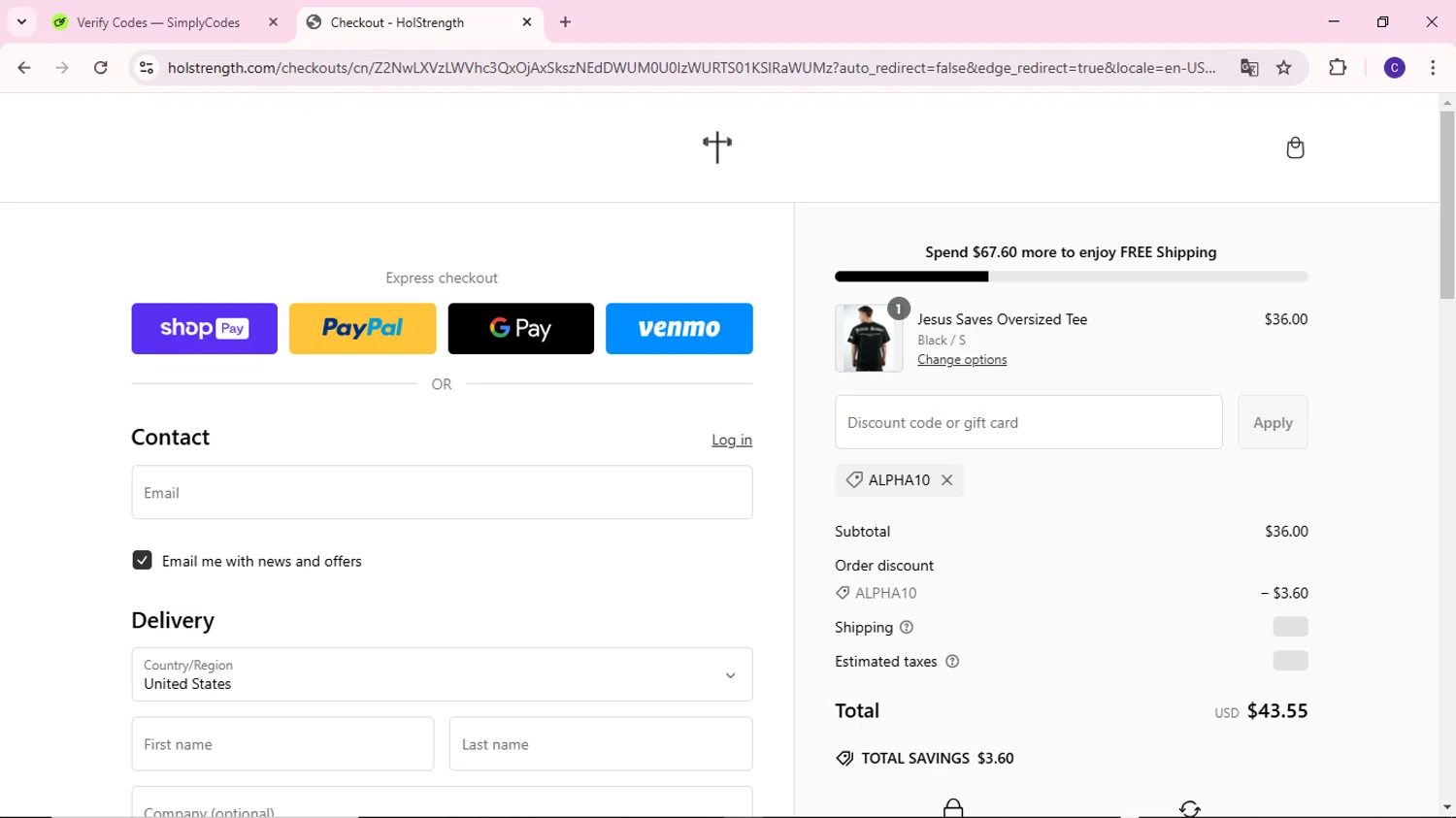
Task: Open the shopping bag cart icon
Action: click(1295, 147)
